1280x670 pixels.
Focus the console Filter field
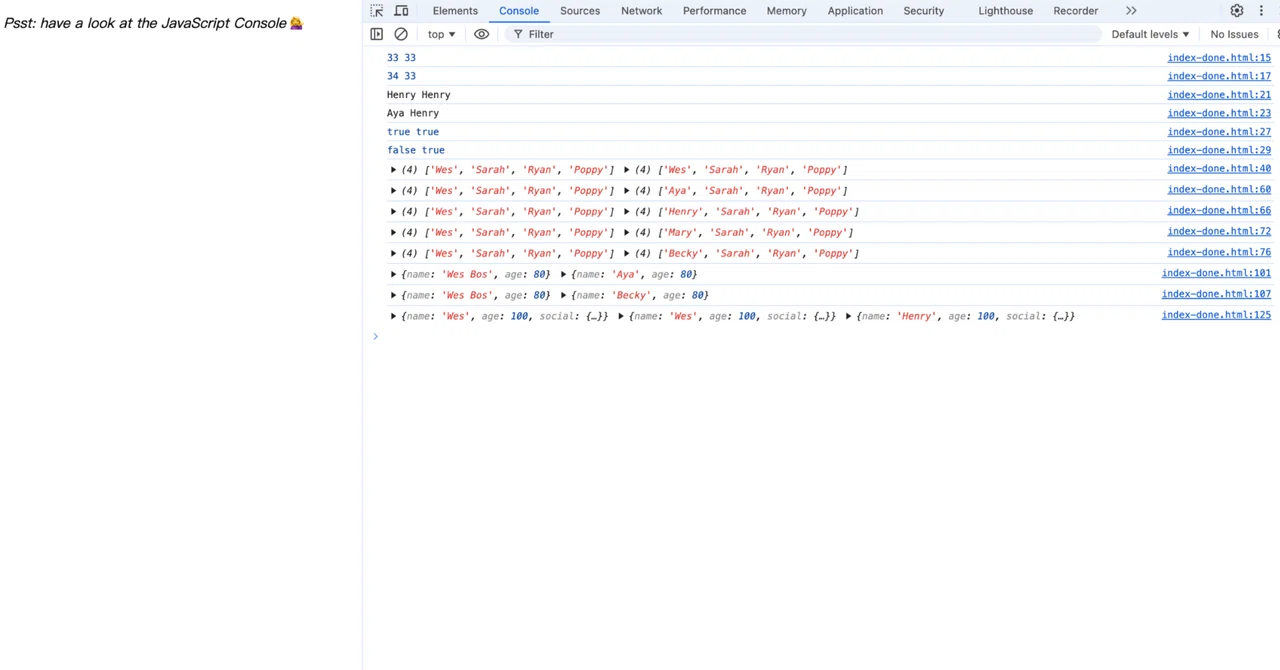[x=801, y=34]
